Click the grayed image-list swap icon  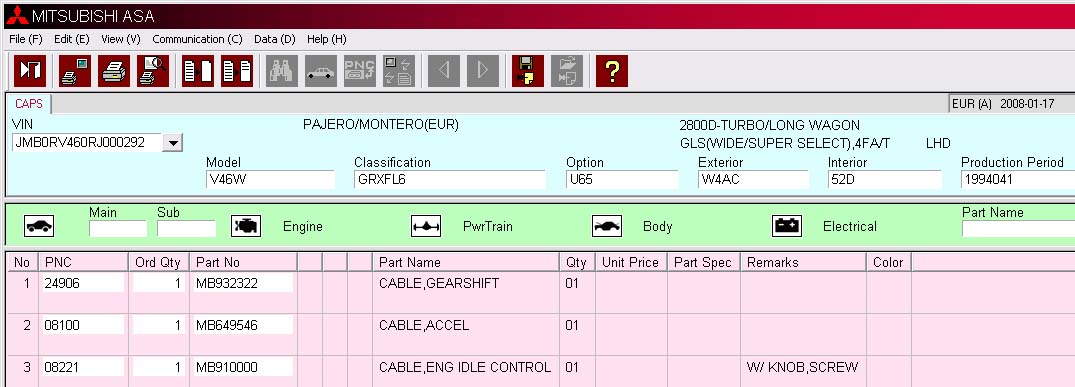[x=398, y=71]
